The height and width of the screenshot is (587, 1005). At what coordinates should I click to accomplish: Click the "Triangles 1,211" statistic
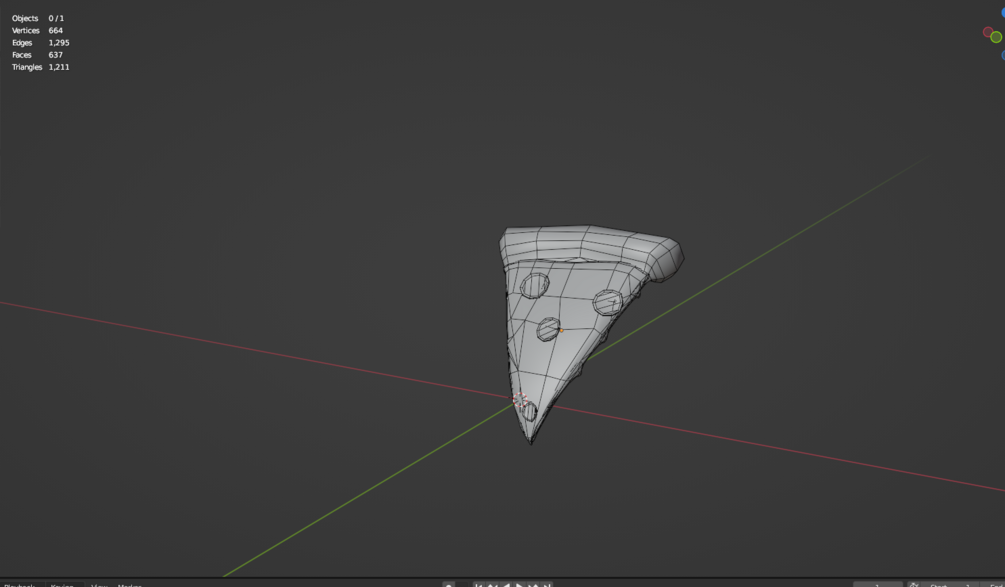[x=40, y=67]
